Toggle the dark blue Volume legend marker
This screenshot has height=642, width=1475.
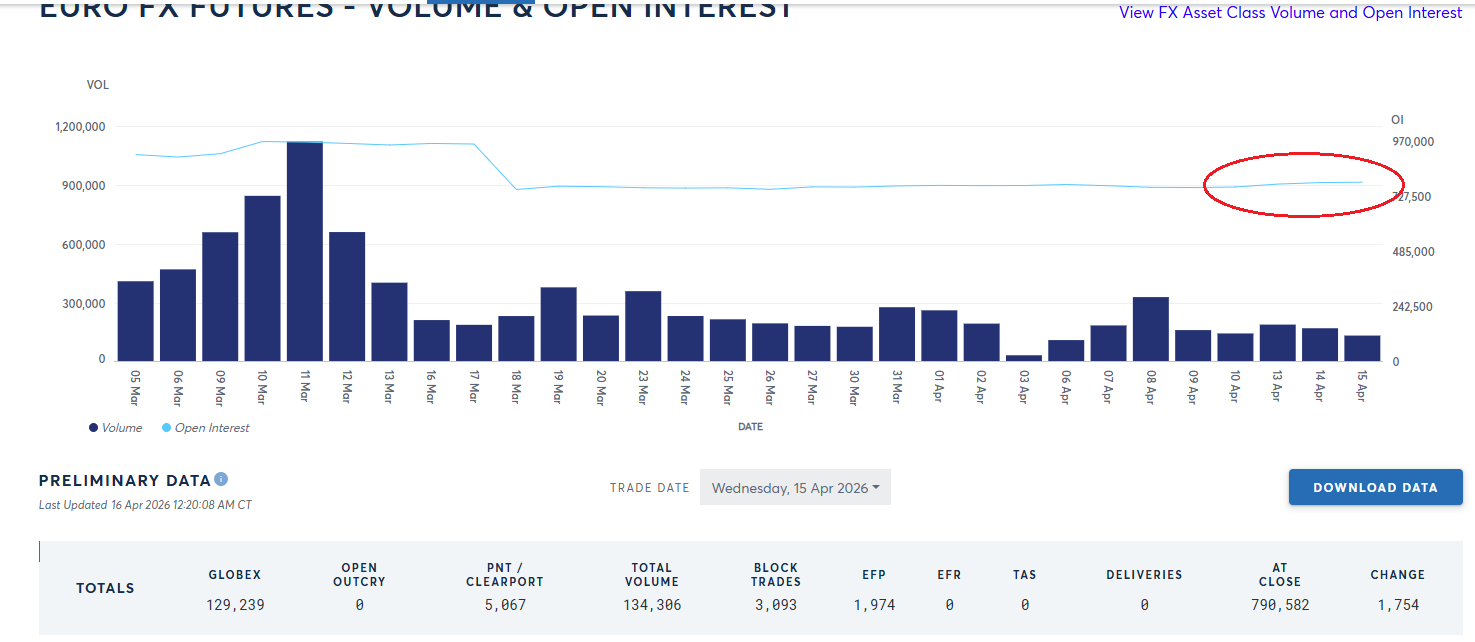point(91,427)
